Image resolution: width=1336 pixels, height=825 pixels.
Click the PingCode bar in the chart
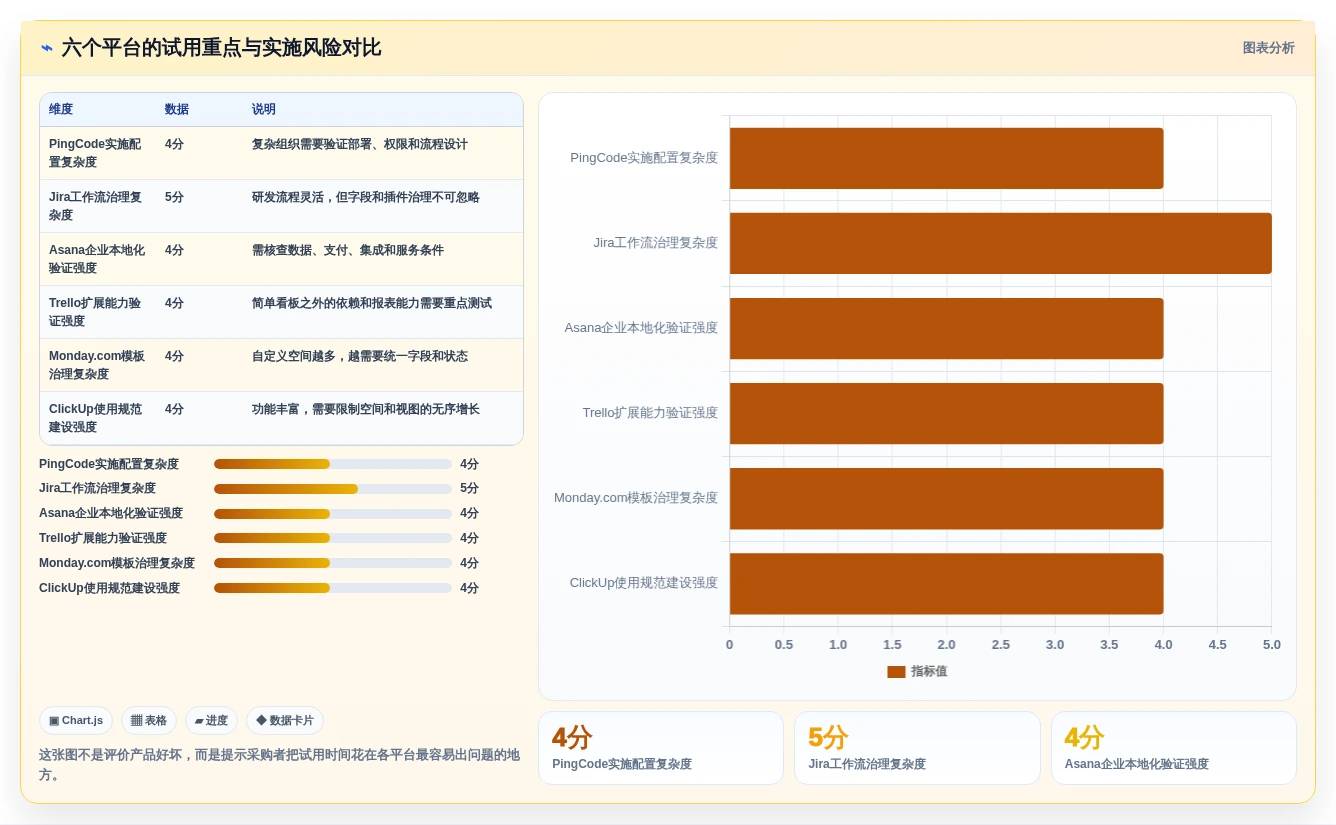tap(946, 158)
